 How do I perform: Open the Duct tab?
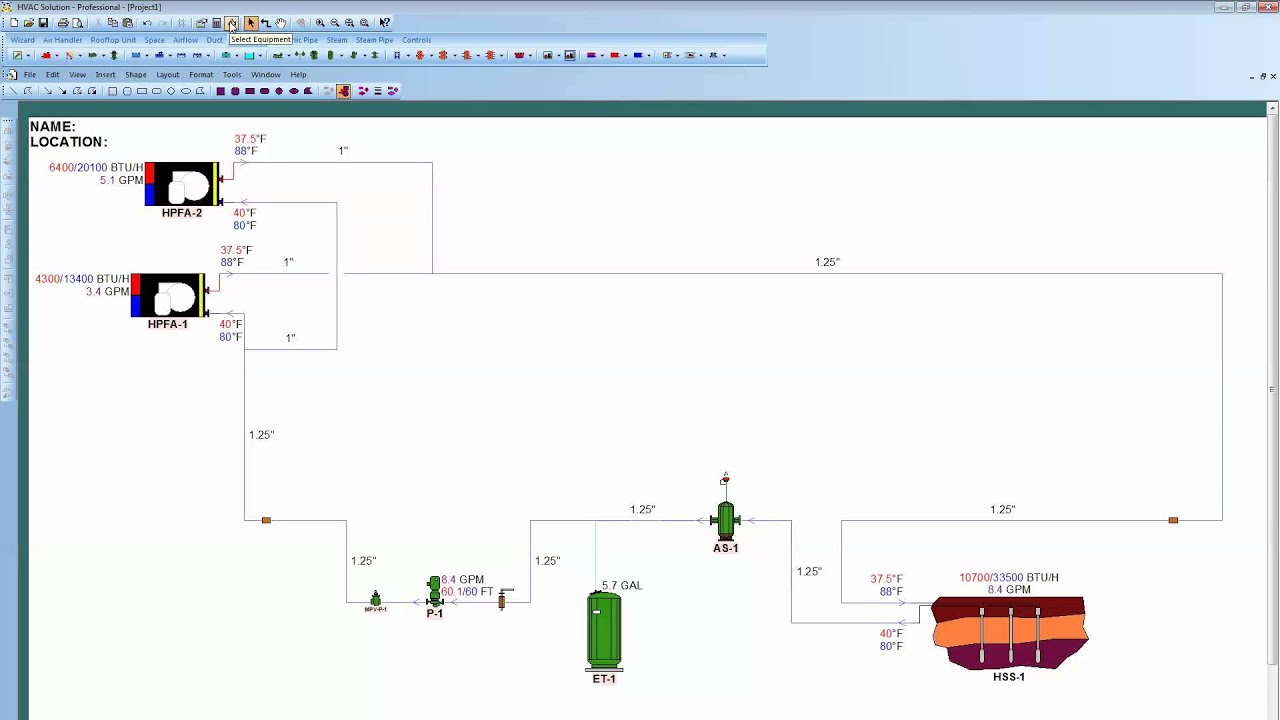point(214,40)
